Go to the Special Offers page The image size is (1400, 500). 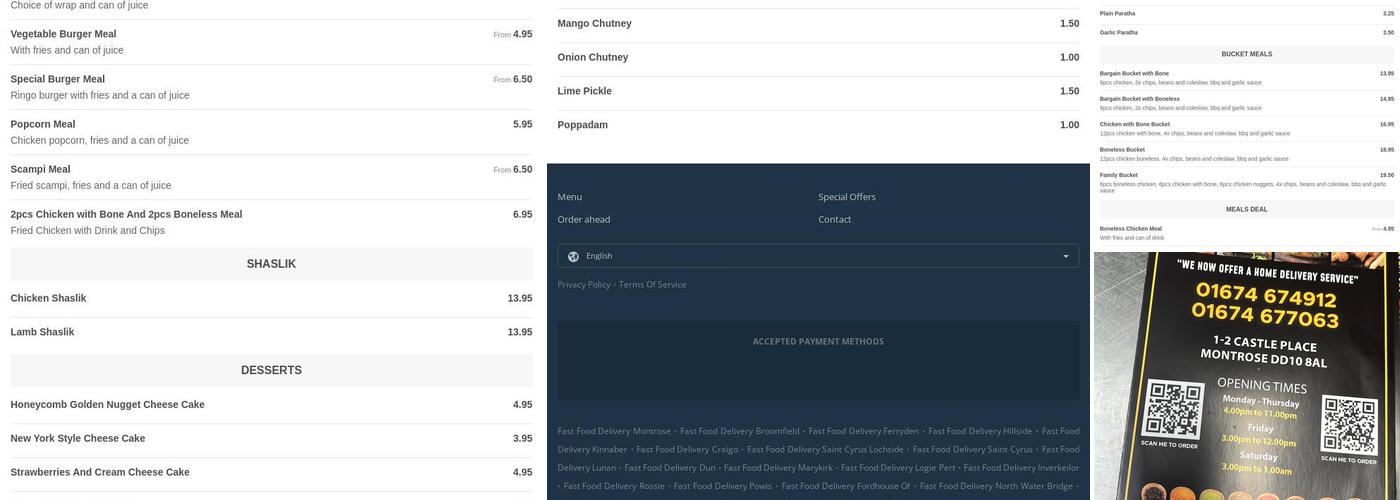pos(846,197)
